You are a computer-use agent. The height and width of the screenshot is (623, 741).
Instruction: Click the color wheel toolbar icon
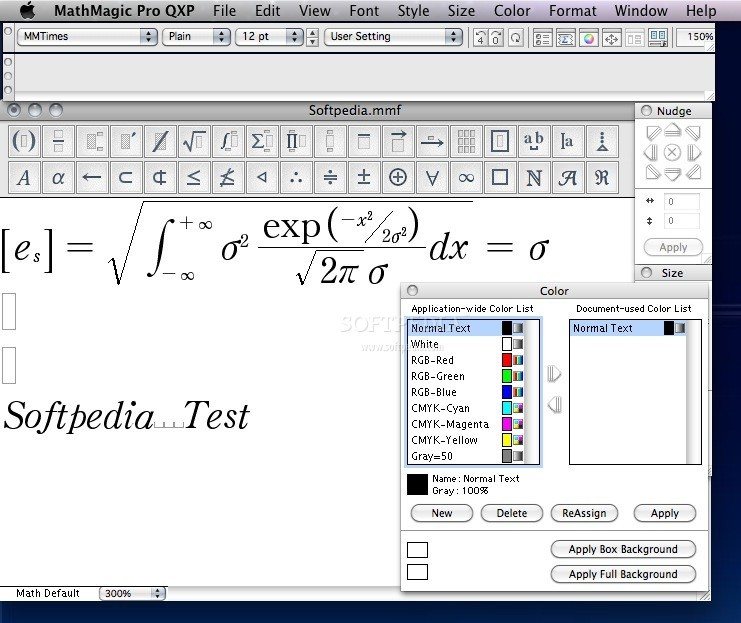tap(588, 38)
